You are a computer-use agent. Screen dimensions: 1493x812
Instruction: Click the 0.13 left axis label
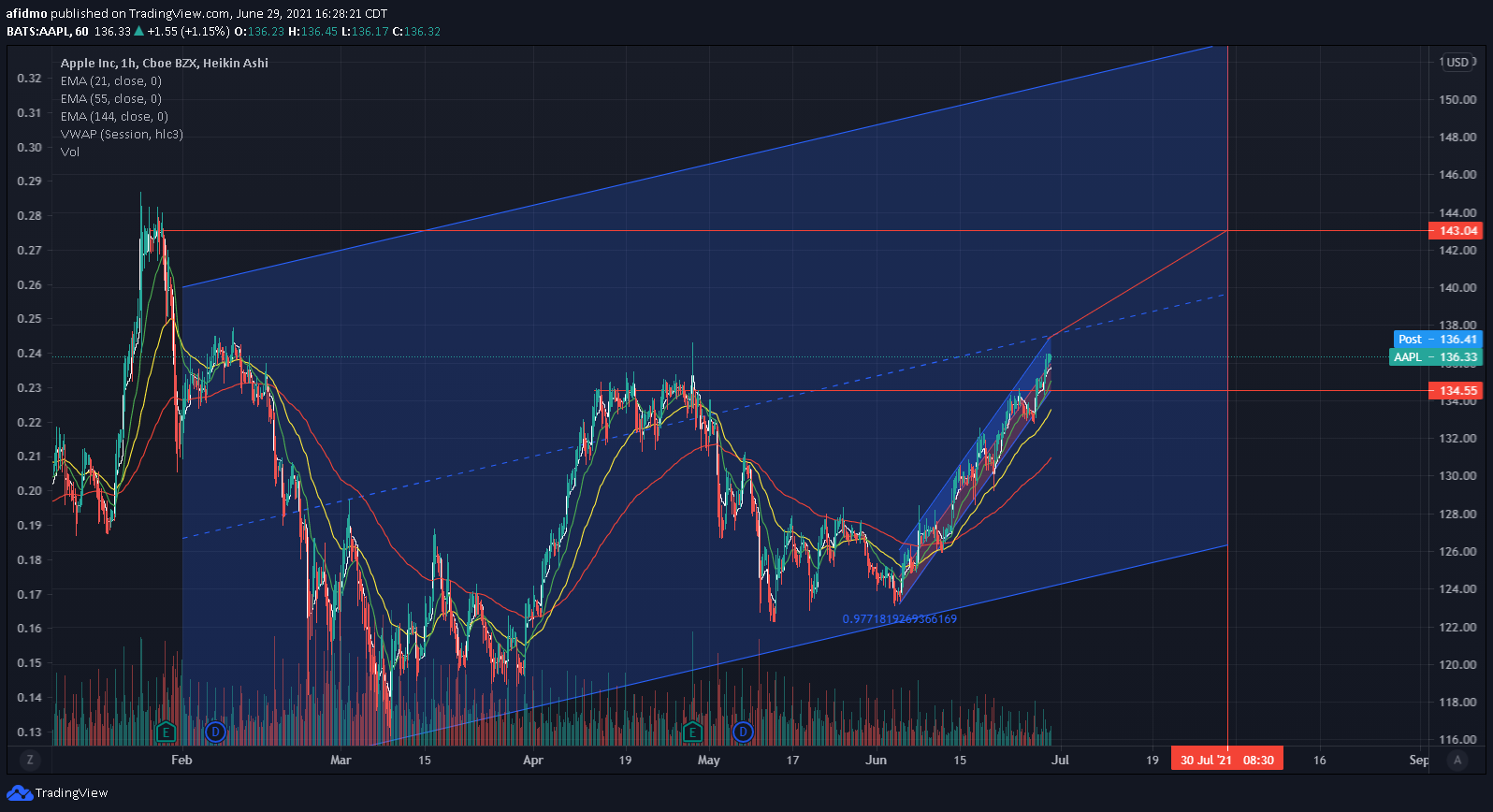[30, 732]
